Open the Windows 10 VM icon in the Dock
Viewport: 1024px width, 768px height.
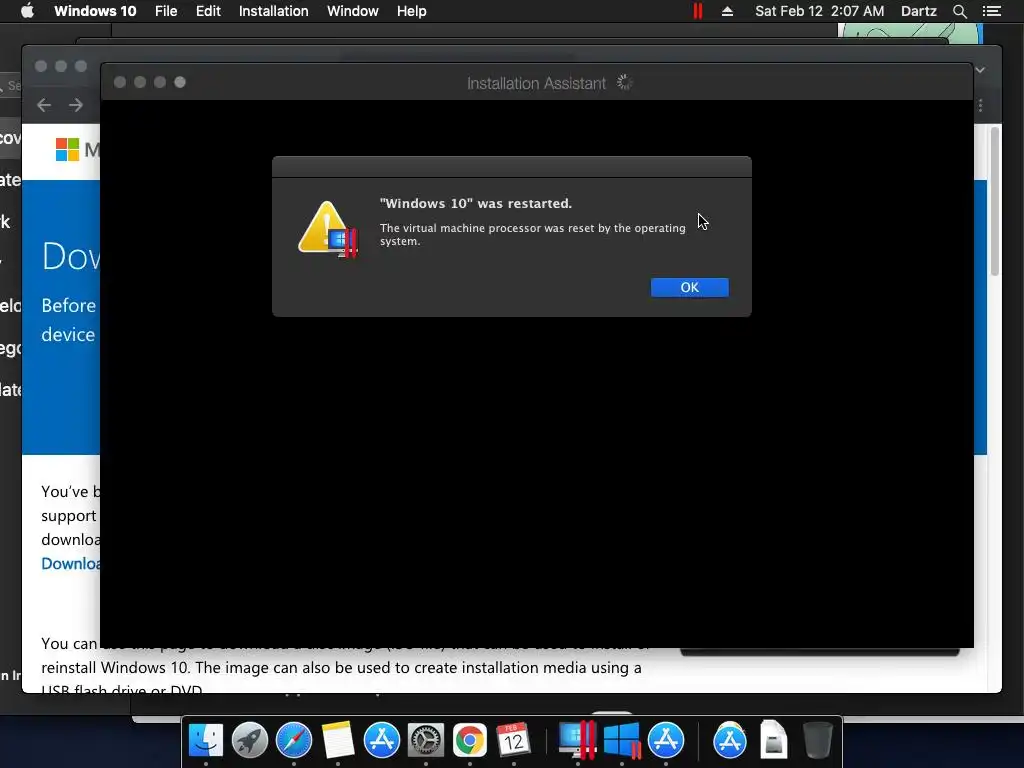coord(622,740)
